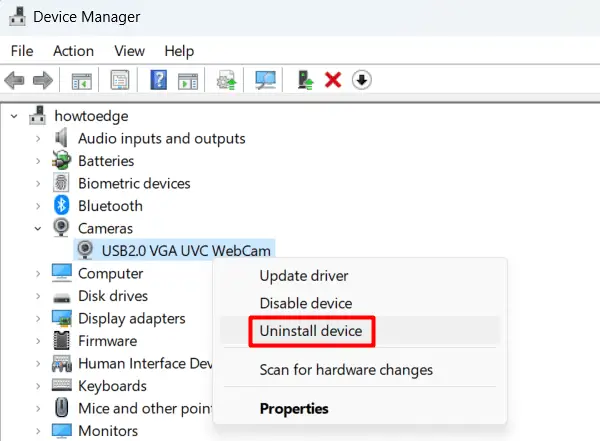Expand the Computer chevron
The height and width of the screenshot is (441, 600).
pyautogui.click(x=38, y=273)
